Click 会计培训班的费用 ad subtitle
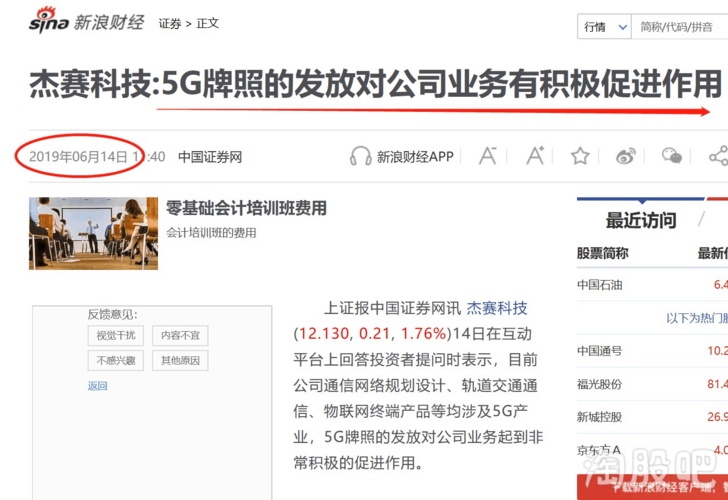728x500 pixels. 211,233
